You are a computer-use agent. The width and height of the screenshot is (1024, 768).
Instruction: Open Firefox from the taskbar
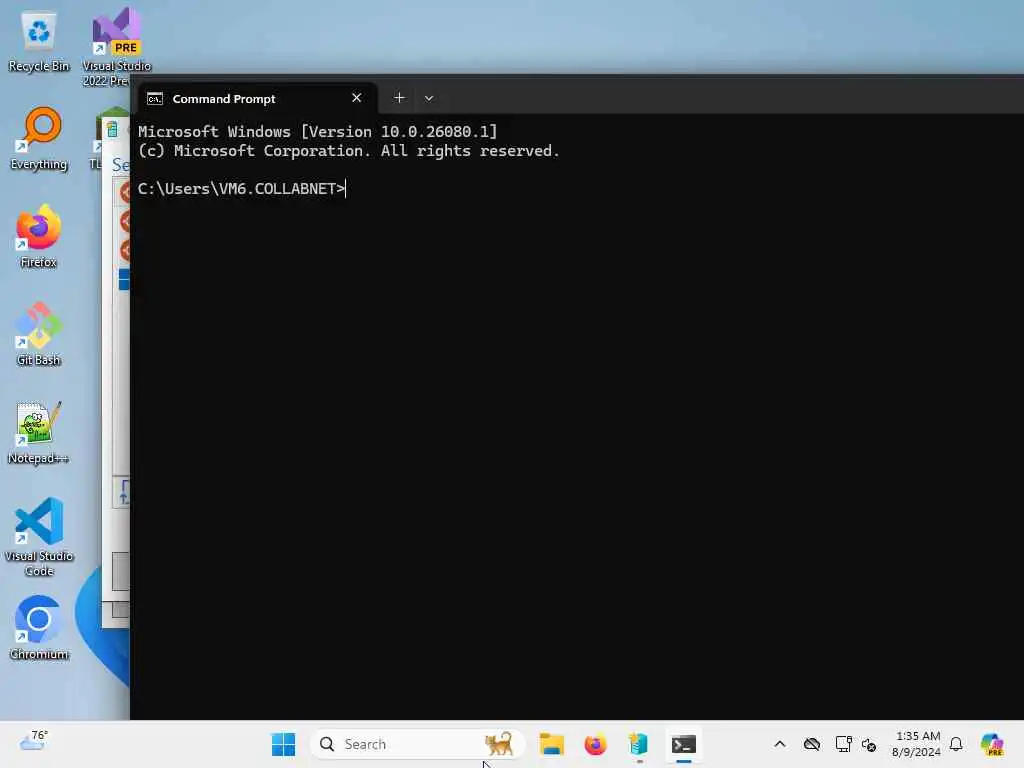point(595,744)
